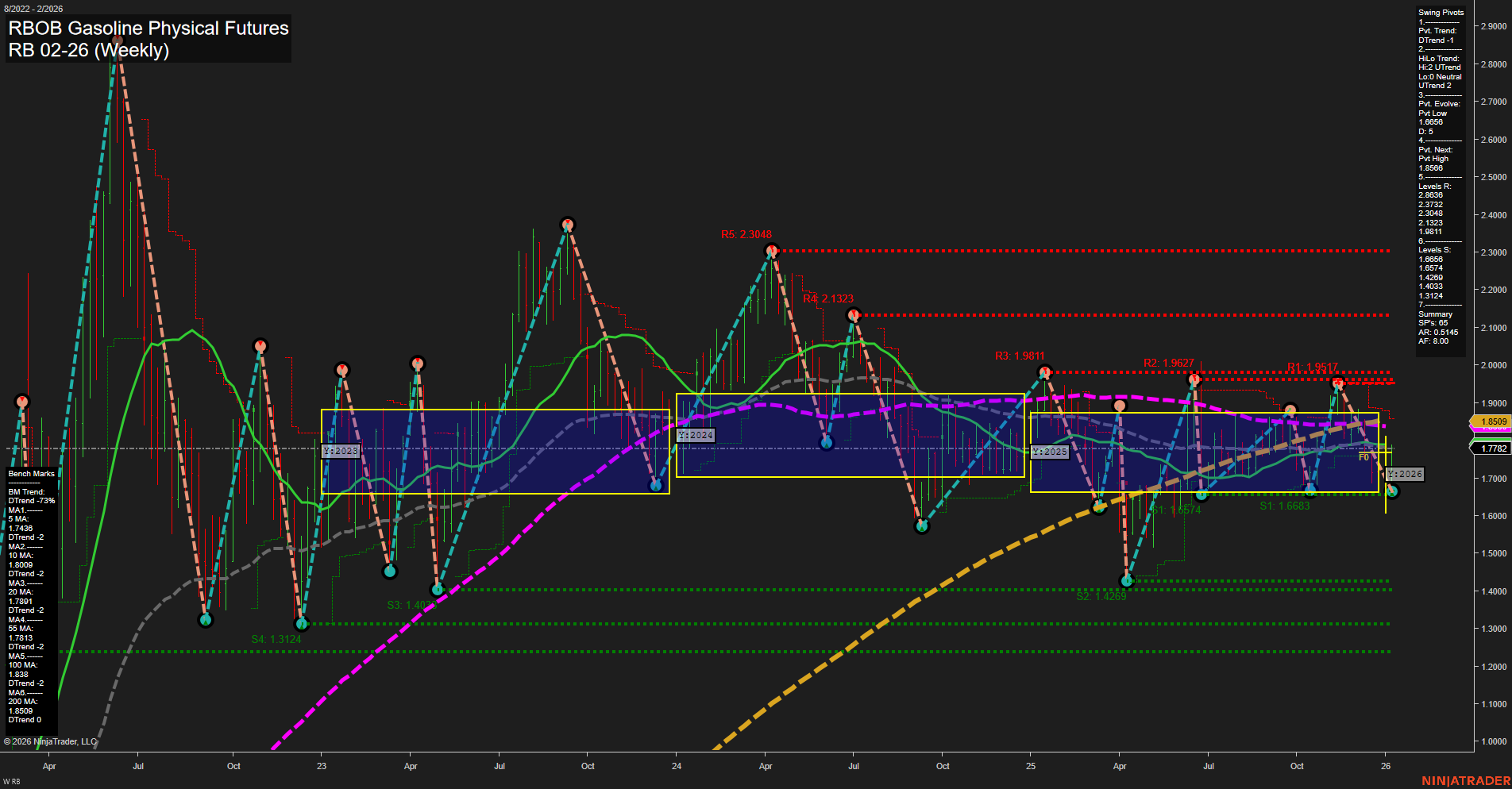This screenshot has height=789, width=1512.
Task: Select the Y:2026 year label on the chart
Action: tap(1405, 475)
